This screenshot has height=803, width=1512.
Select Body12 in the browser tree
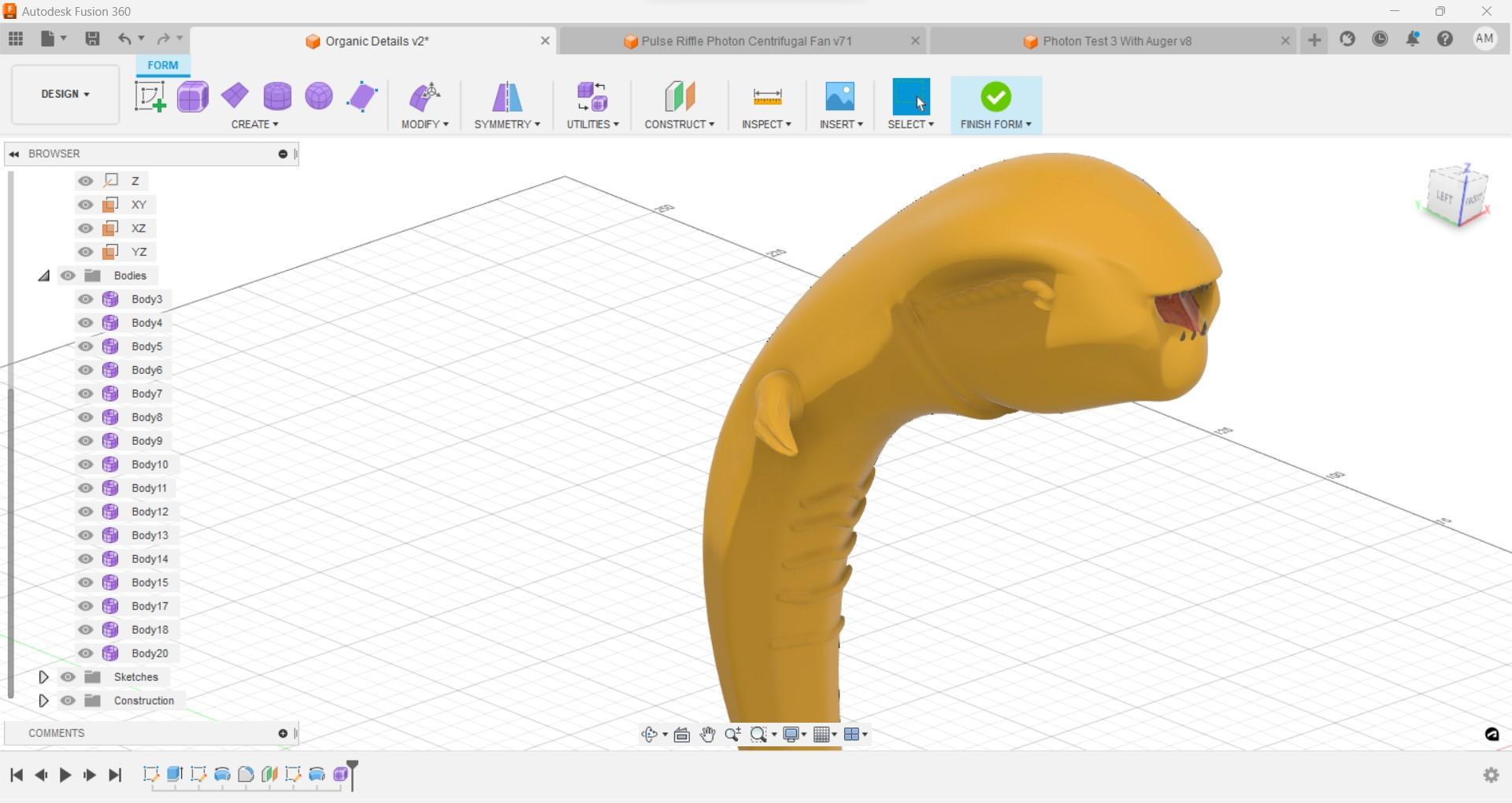pos(150,512)
